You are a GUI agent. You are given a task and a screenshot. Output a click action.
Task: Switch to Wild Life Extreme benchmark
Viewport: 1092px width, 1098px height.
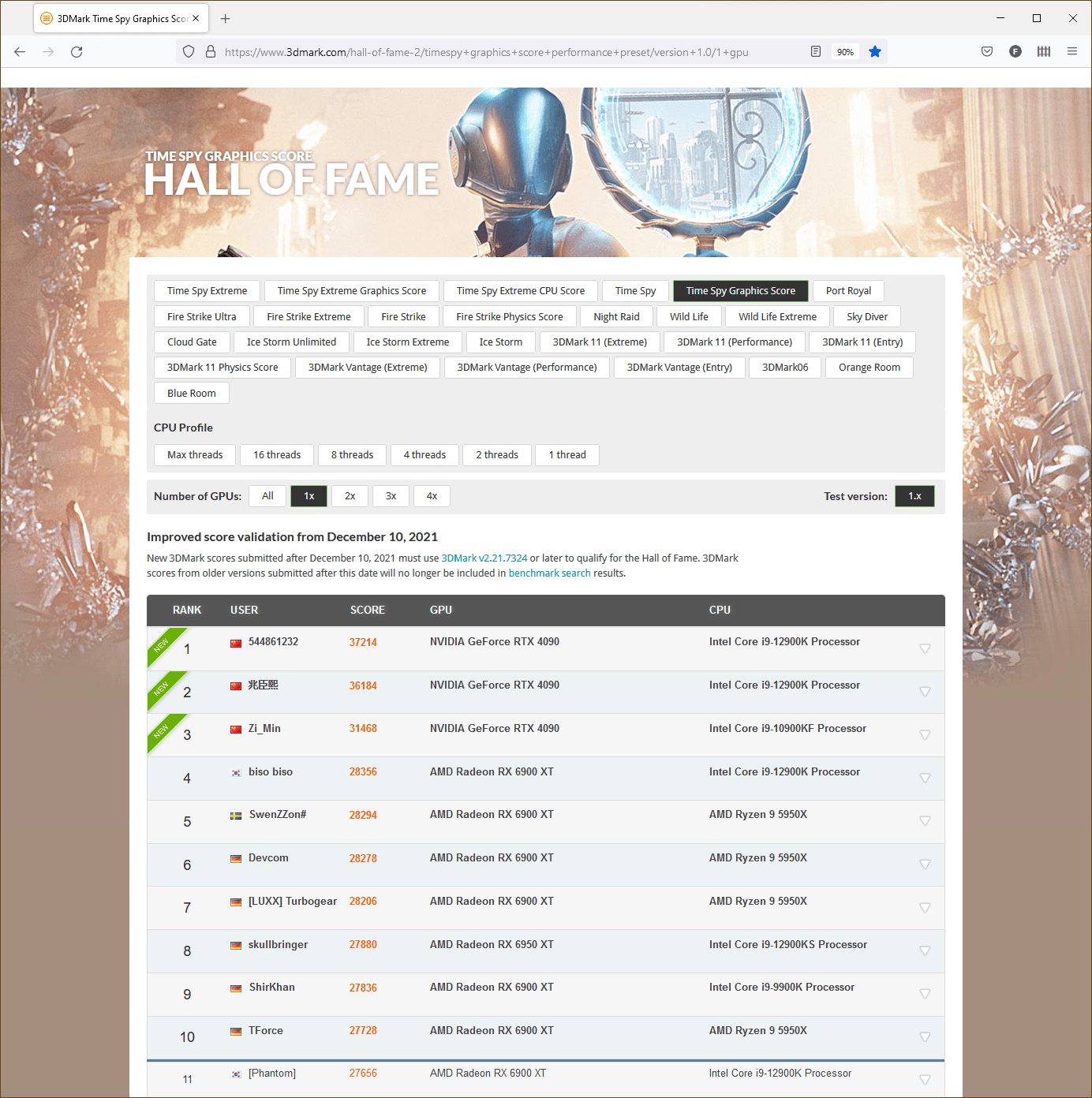[x=778, y=317]
